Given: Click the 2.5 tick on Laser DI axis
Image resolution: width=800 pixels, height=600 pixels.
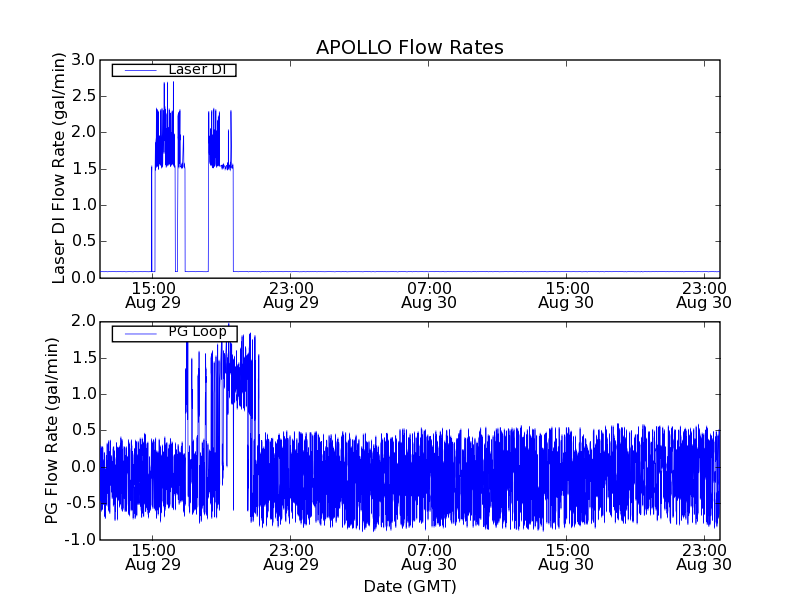Looking at the screenshot, I should [83, 96].
